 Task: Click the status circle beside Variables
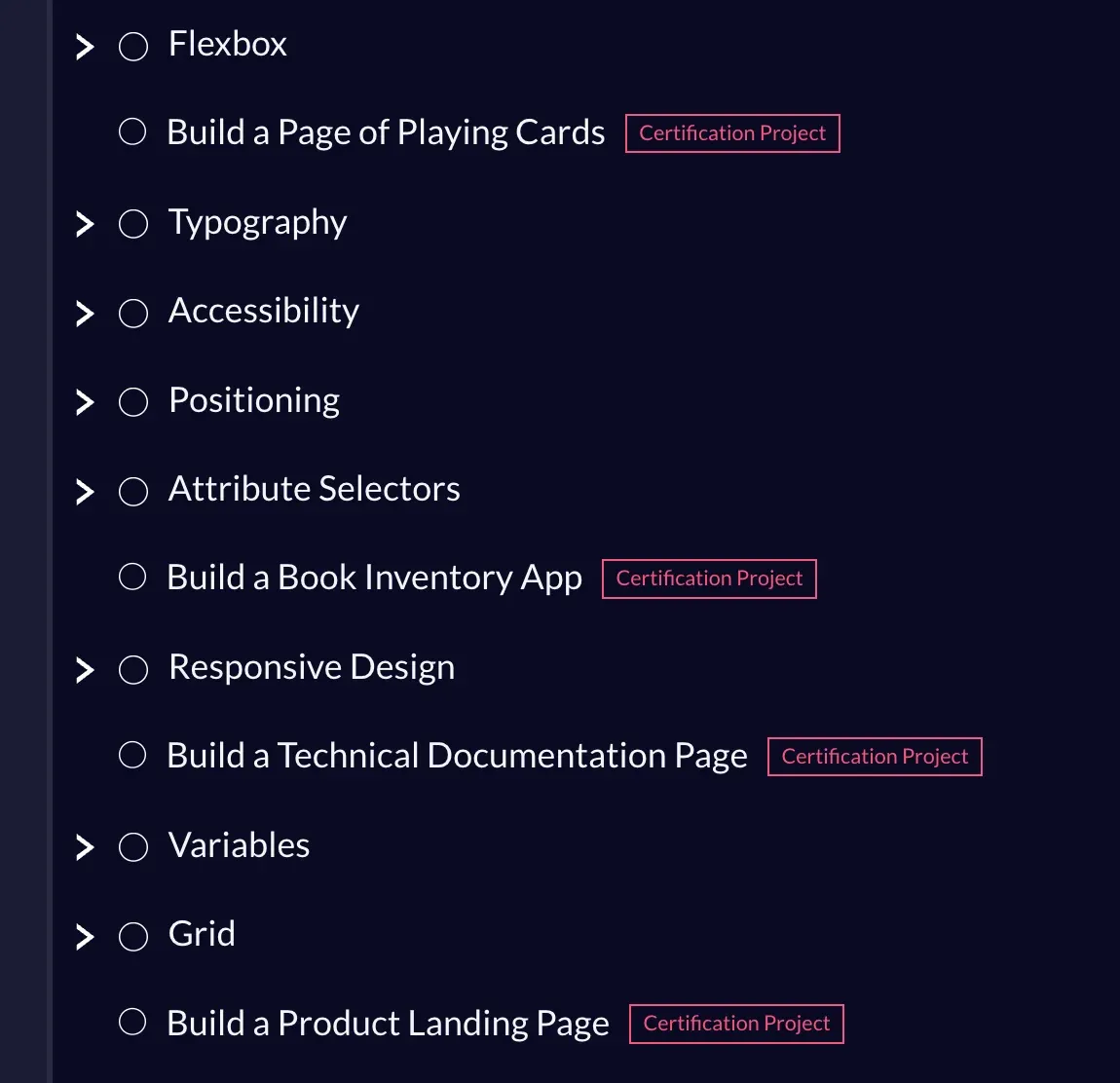coord(133,847)
